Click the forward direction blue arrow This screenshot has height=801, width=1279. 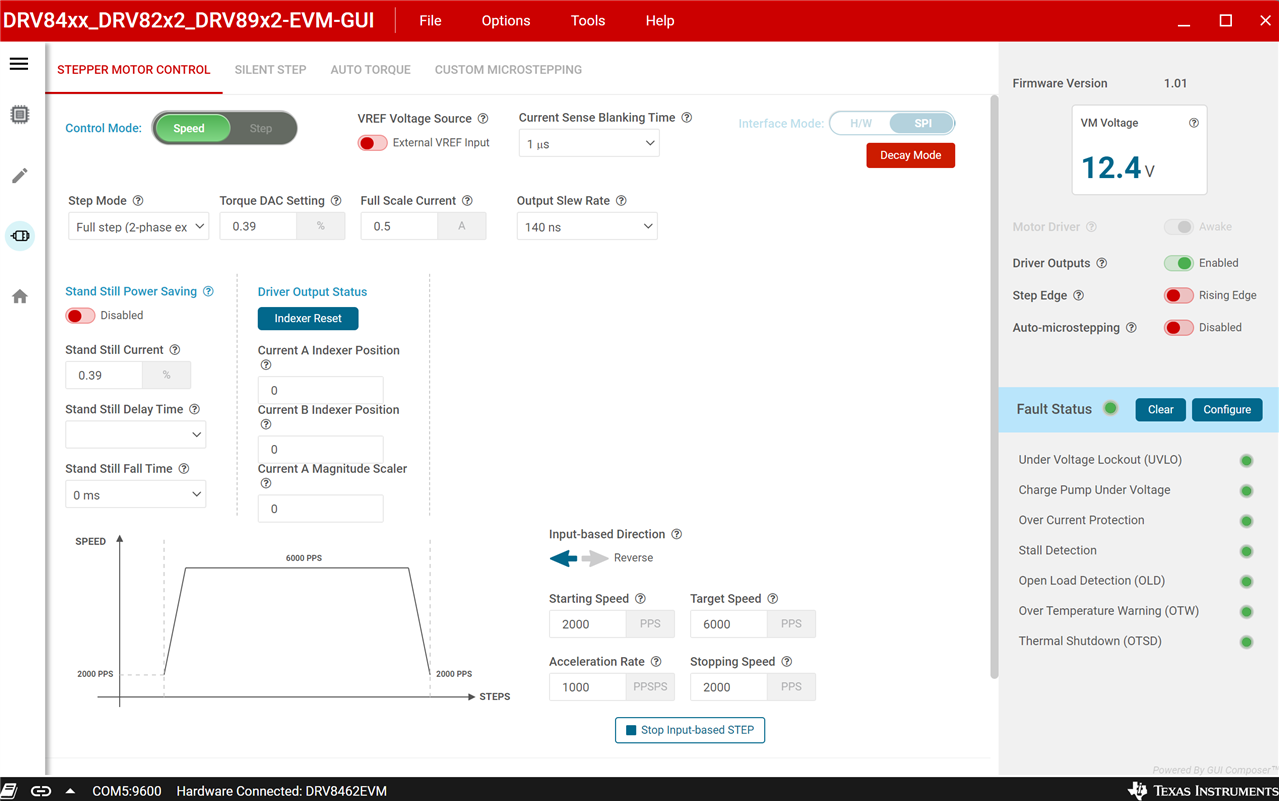point(563,558)
